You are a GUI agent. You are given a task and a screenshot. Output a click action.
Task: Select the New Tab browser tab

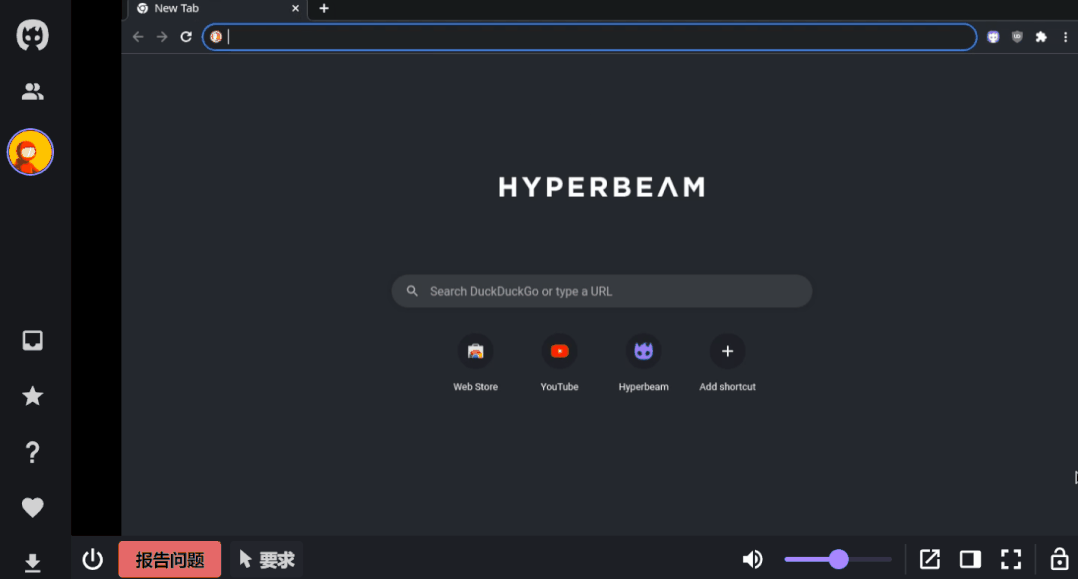(x=217, y=9)
